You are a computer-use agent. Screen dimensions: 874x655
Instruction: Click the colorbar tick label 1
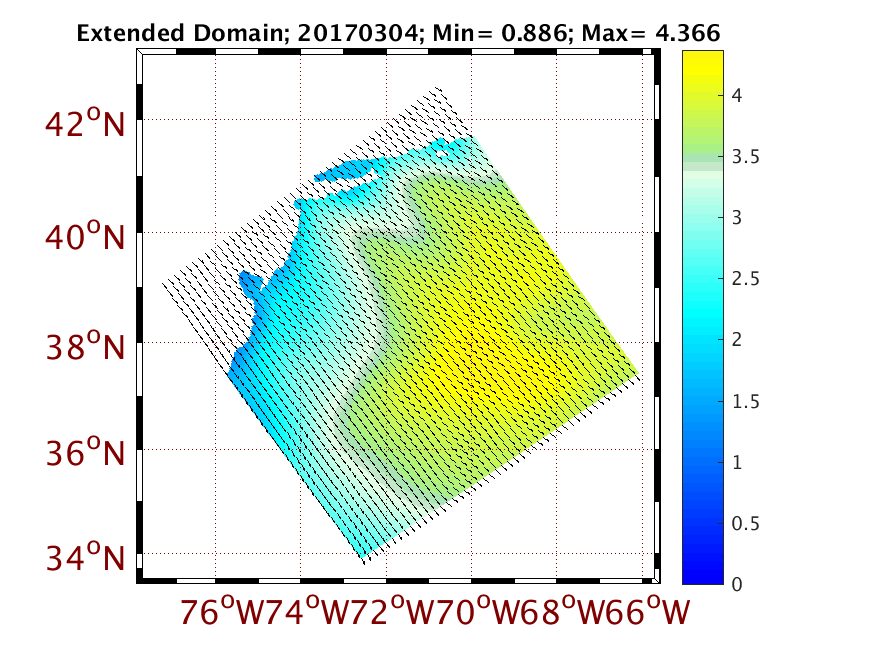click(737, 462)
